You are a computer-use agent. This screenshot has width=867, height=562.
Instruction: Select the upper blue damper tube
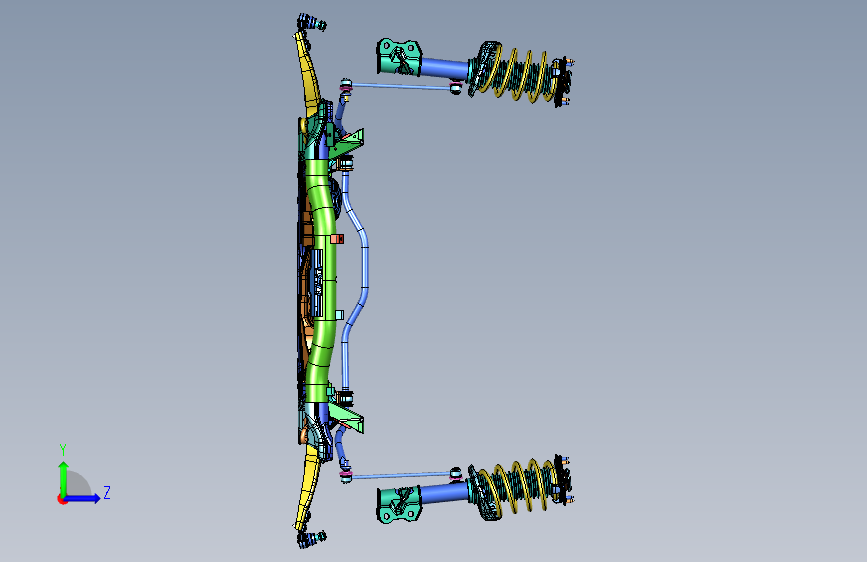pyautogui.click(x=445, y=67)
